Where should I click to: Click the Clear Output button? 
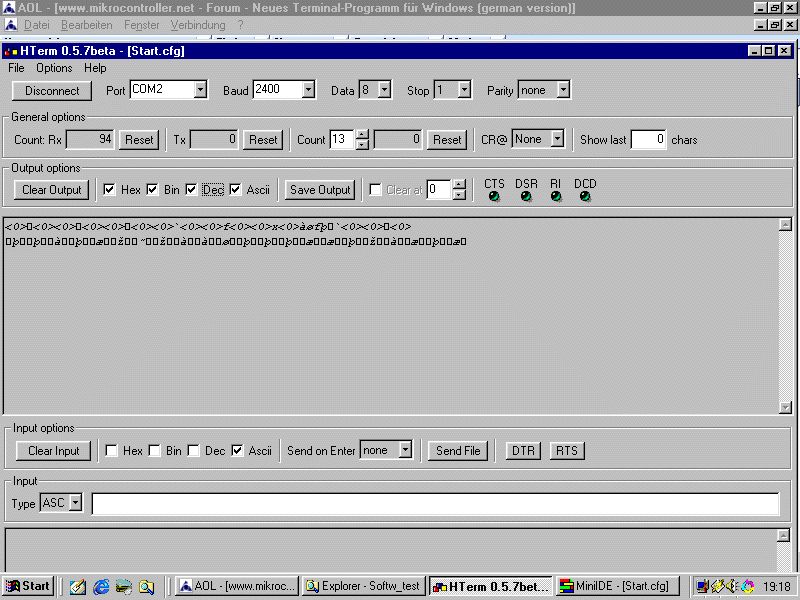52,190
